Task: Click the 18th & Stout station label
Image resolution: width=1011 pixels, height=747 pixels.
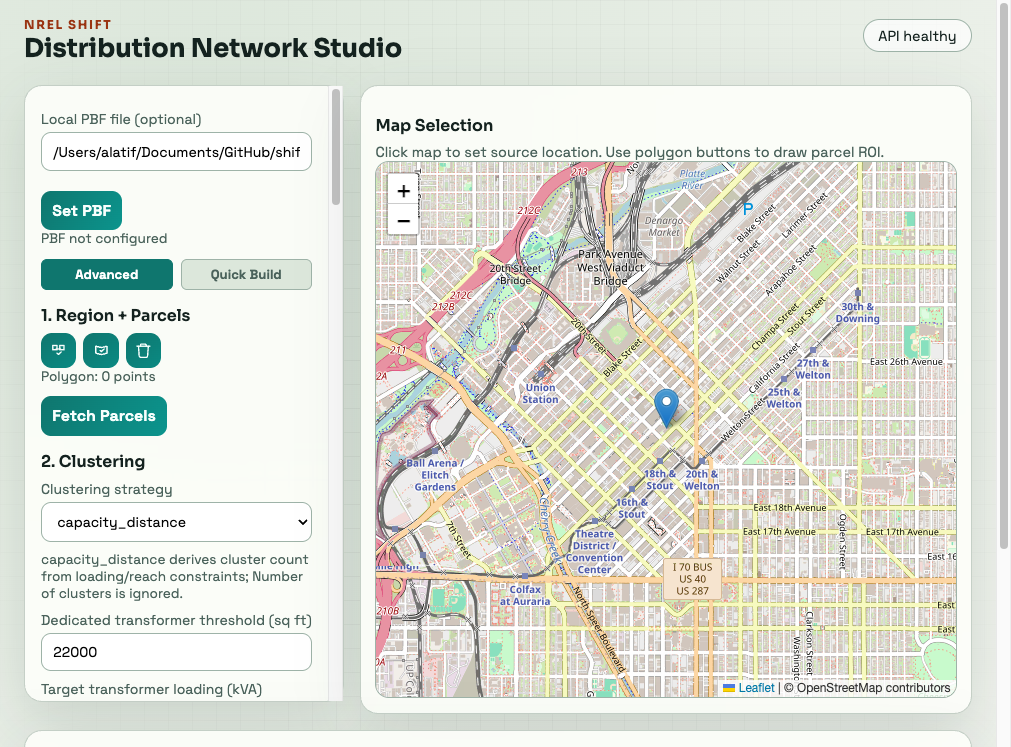Action: [660, 480]
